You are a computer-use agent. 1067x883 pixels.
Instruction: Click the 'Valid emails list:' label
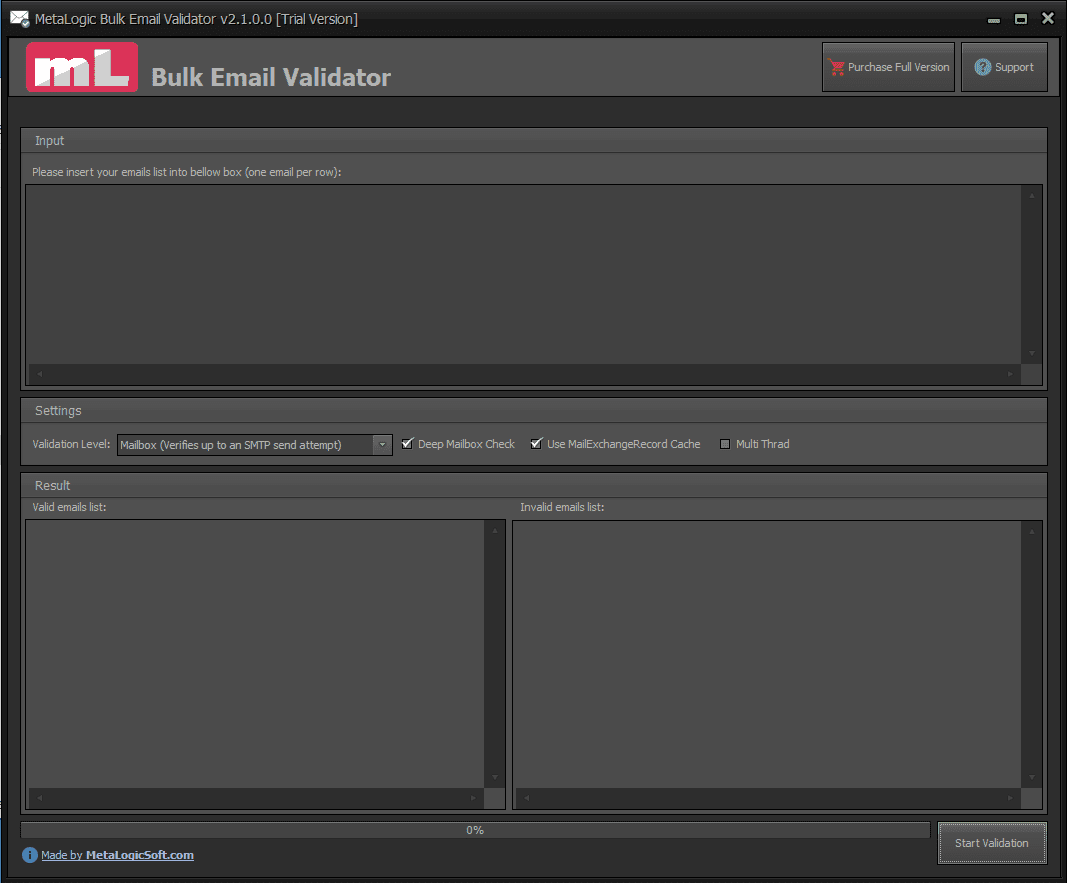tap(69, 507)
